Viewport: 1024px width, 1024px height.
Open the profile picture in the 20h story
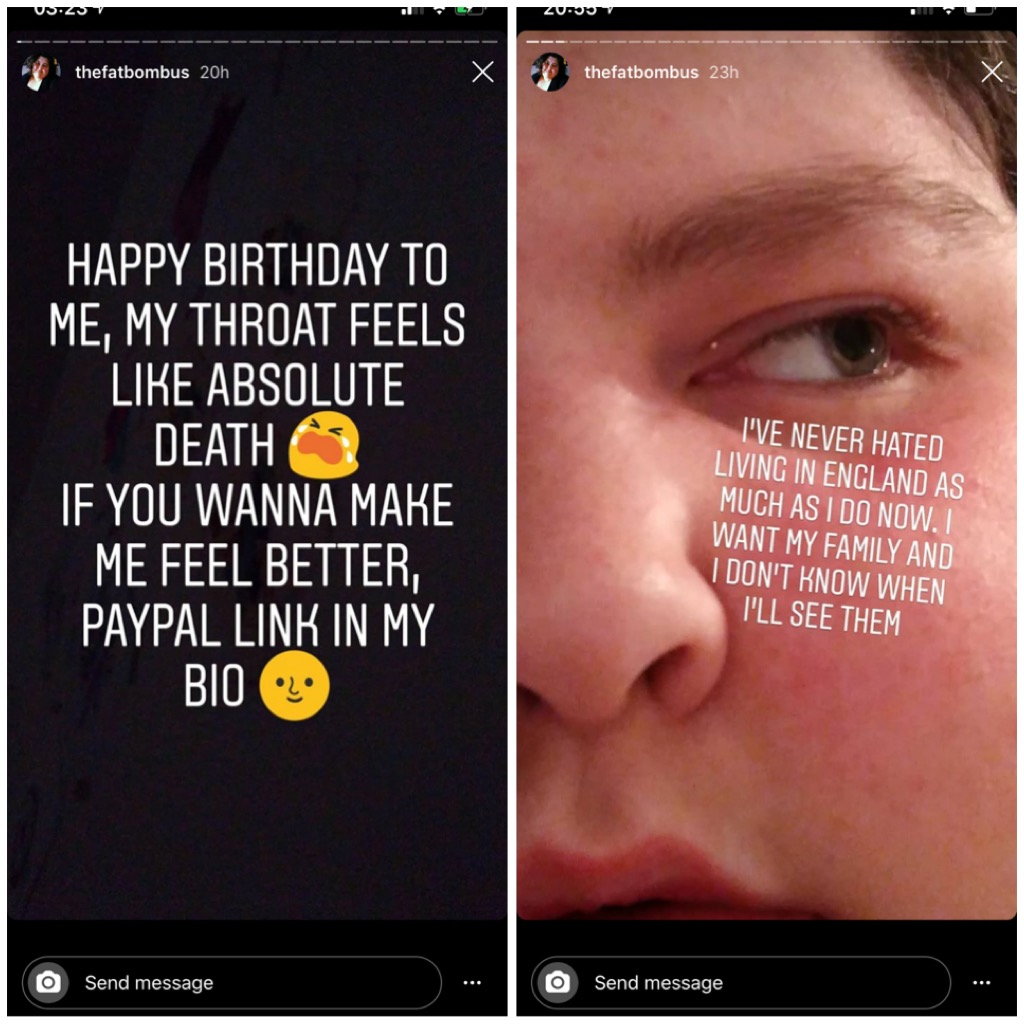[40, 72]
